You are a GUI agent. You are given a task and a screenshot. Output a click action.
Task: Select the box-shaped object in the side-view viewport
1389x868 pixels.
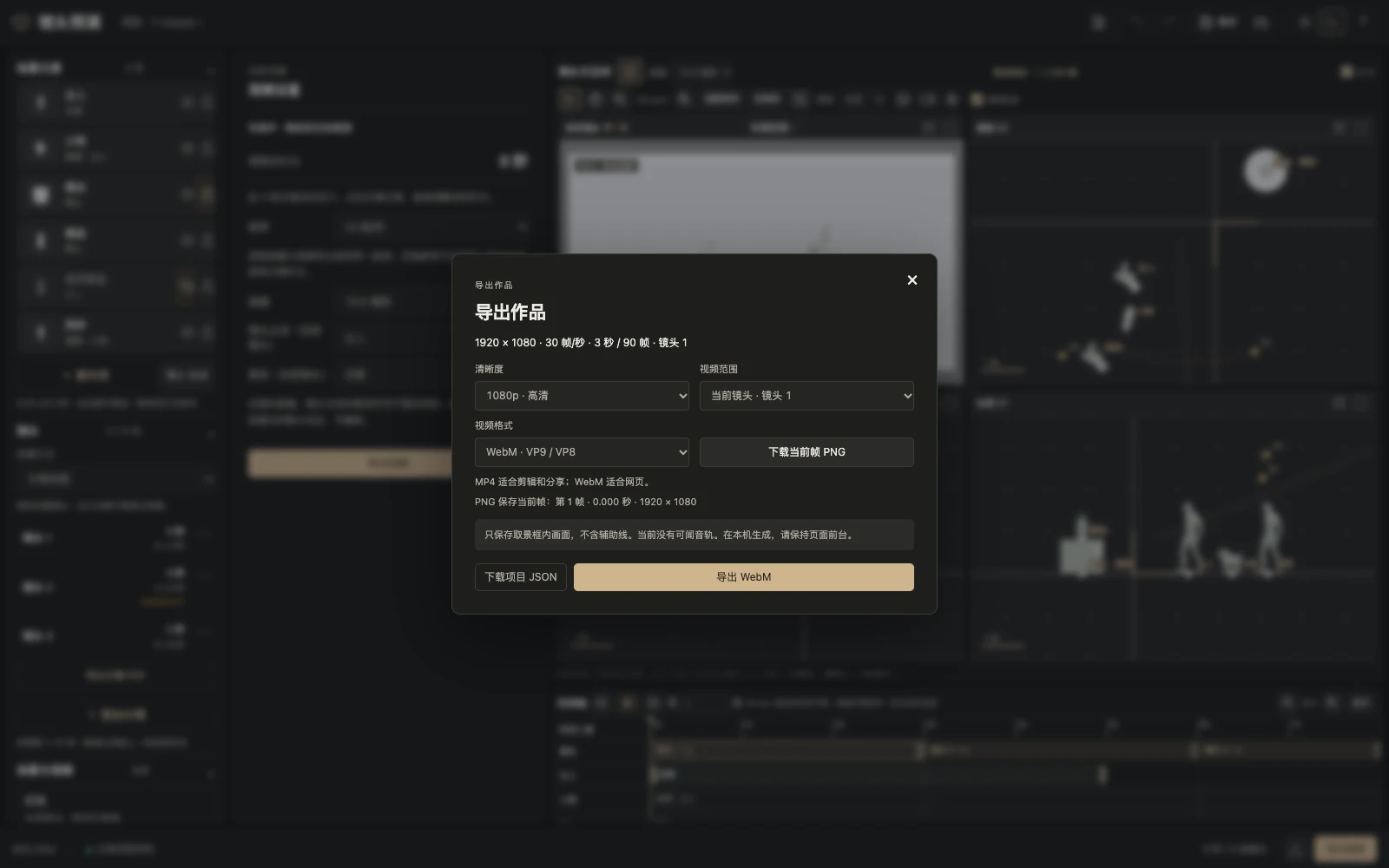pos(1082,548)
